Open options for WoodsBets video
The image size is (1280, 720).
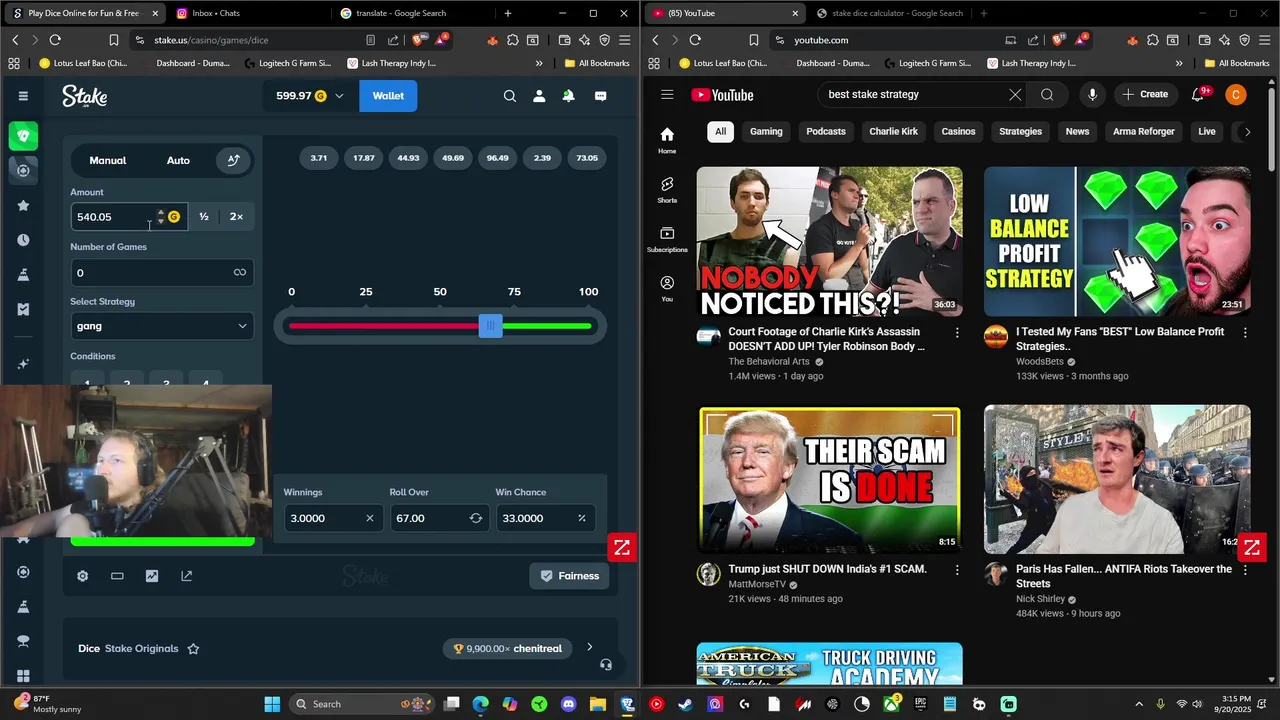pos(1245,332)
